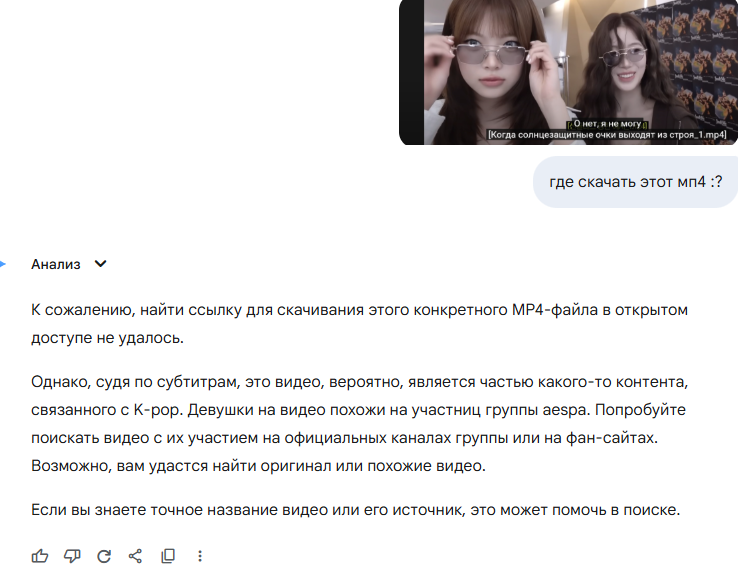Viewport: 738px width, 588px height.
Task: Click the subtitle 'О нет, я не могу'
Action: (607, 124)
